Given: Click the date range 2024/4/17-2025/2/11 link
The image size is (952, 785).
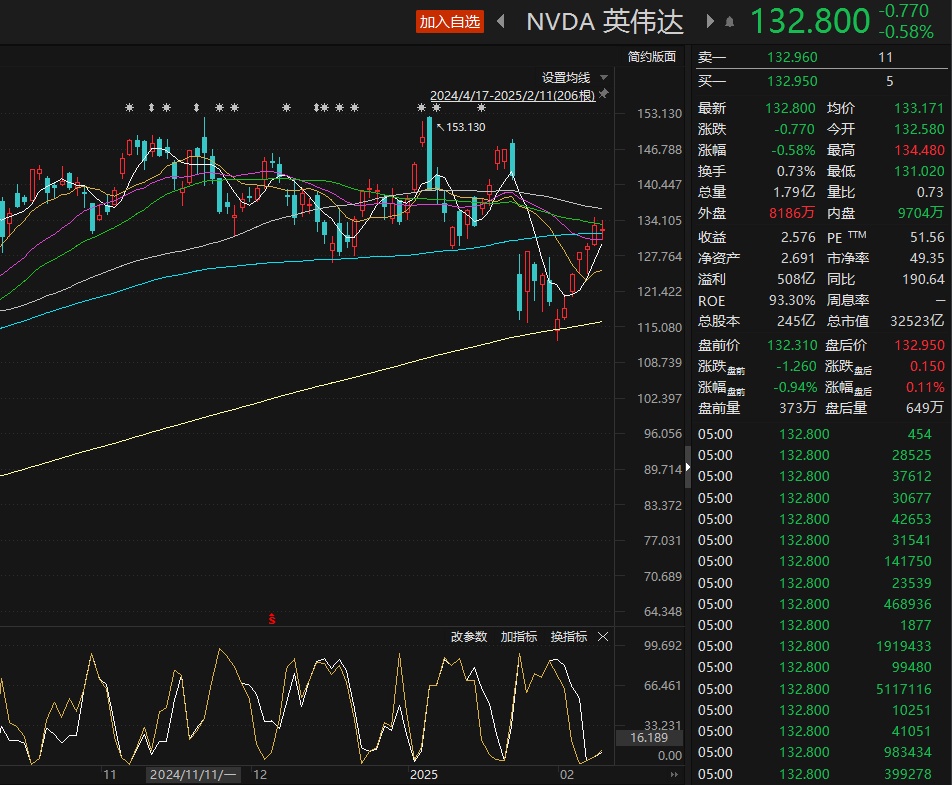Looking at the screenshot, I should tap(512, 96).
